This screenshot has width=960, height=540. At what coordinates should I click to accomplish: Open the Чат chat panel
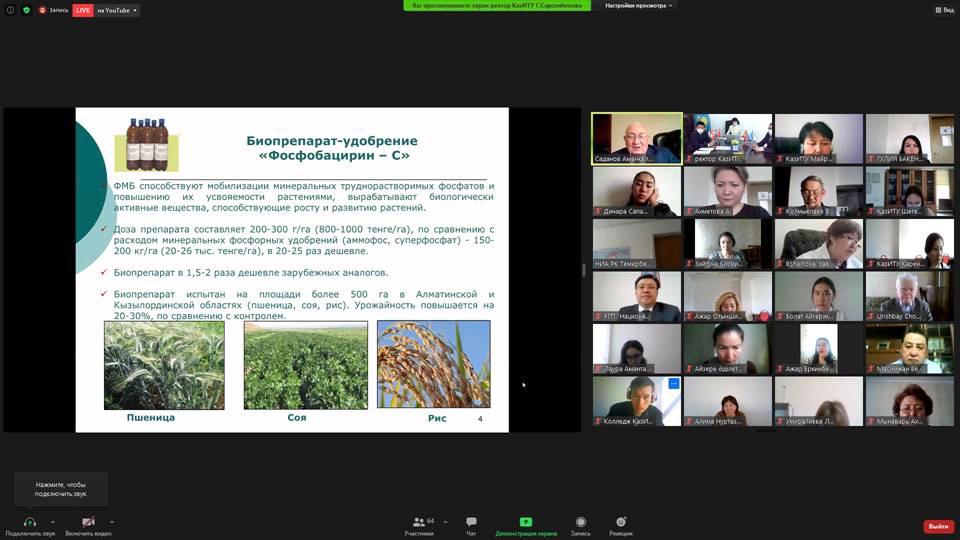click(x=471, y=523)
